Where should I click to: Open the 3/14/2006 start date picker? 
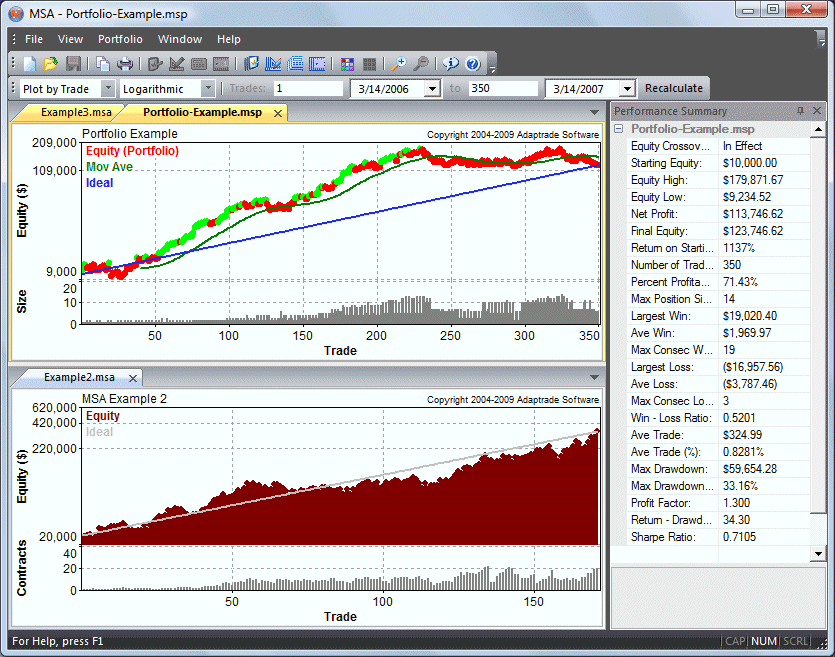(x=433, y=89)
